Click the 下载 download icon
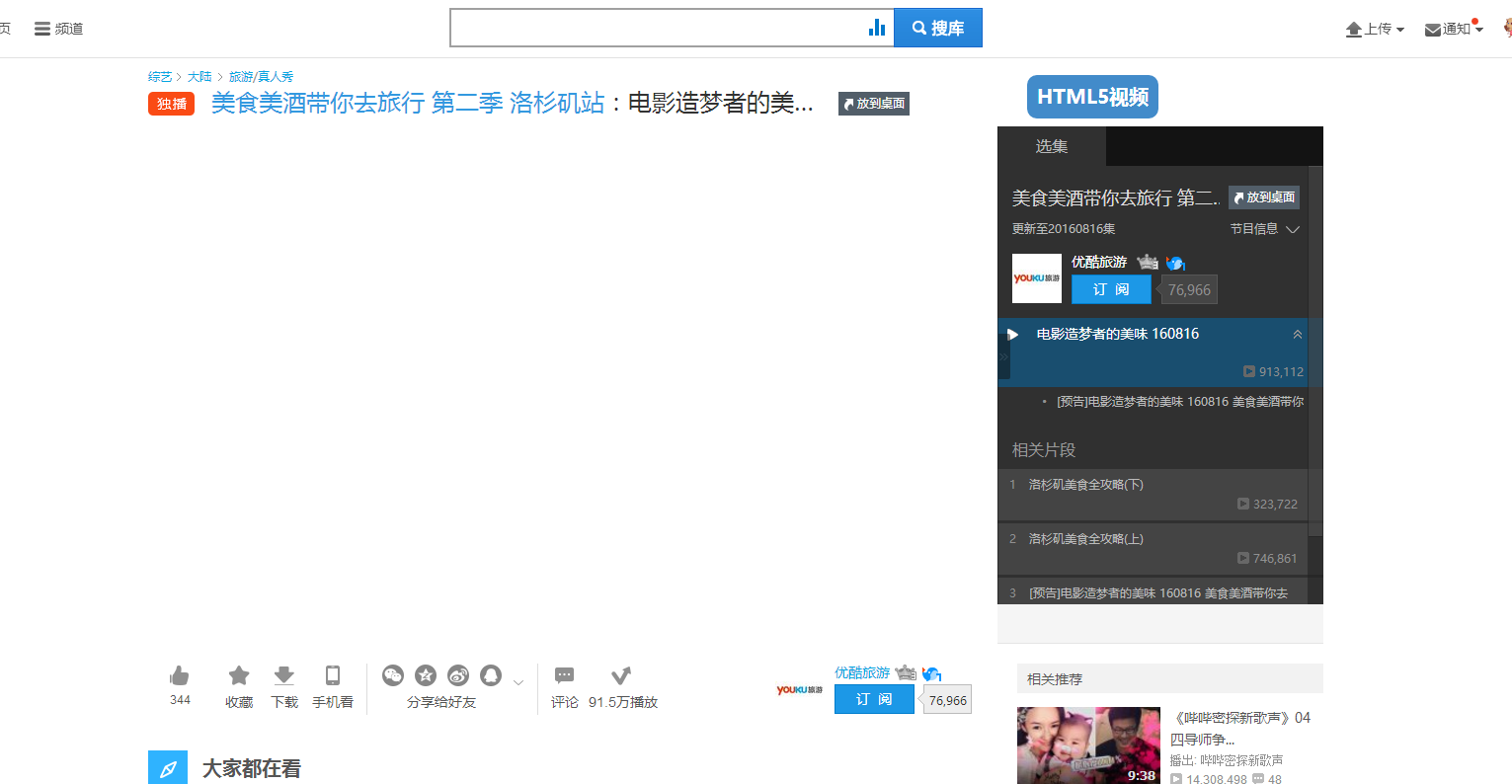The height and width of the screenshot is (784, 1512). click(283, 675)
